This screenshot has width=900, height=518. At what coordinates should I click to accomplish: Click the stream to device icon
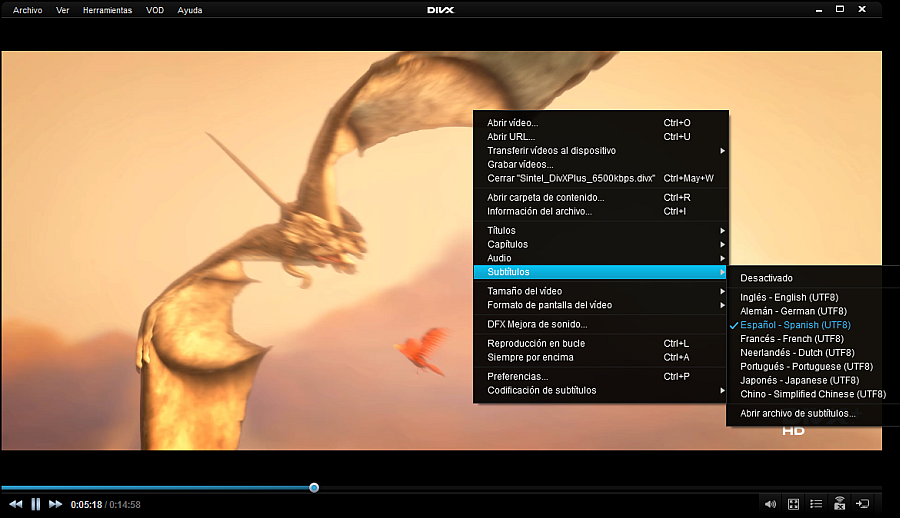839,503
